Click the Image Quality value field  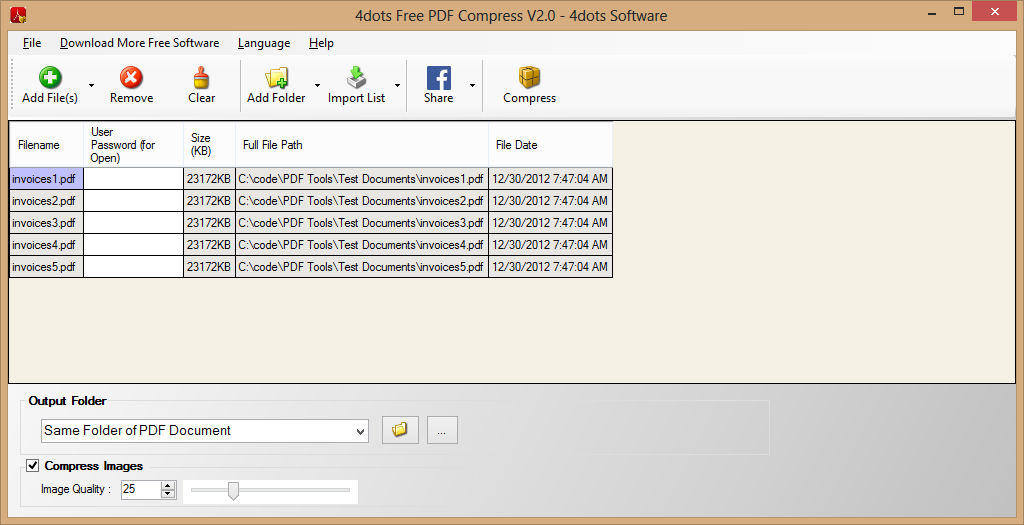140,489
